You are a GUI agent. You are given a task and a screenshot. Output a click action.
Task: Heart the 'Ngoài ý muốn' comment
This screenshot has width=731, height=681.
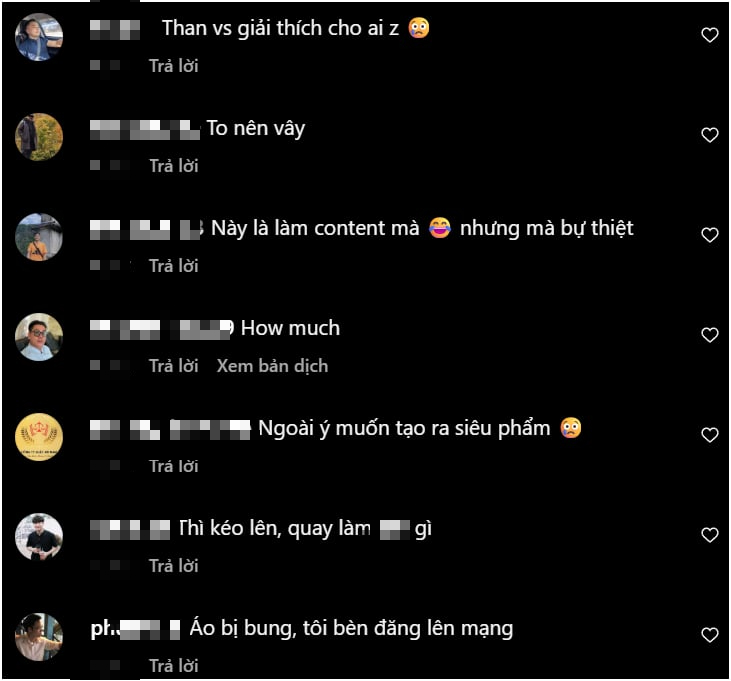point(710,435)
